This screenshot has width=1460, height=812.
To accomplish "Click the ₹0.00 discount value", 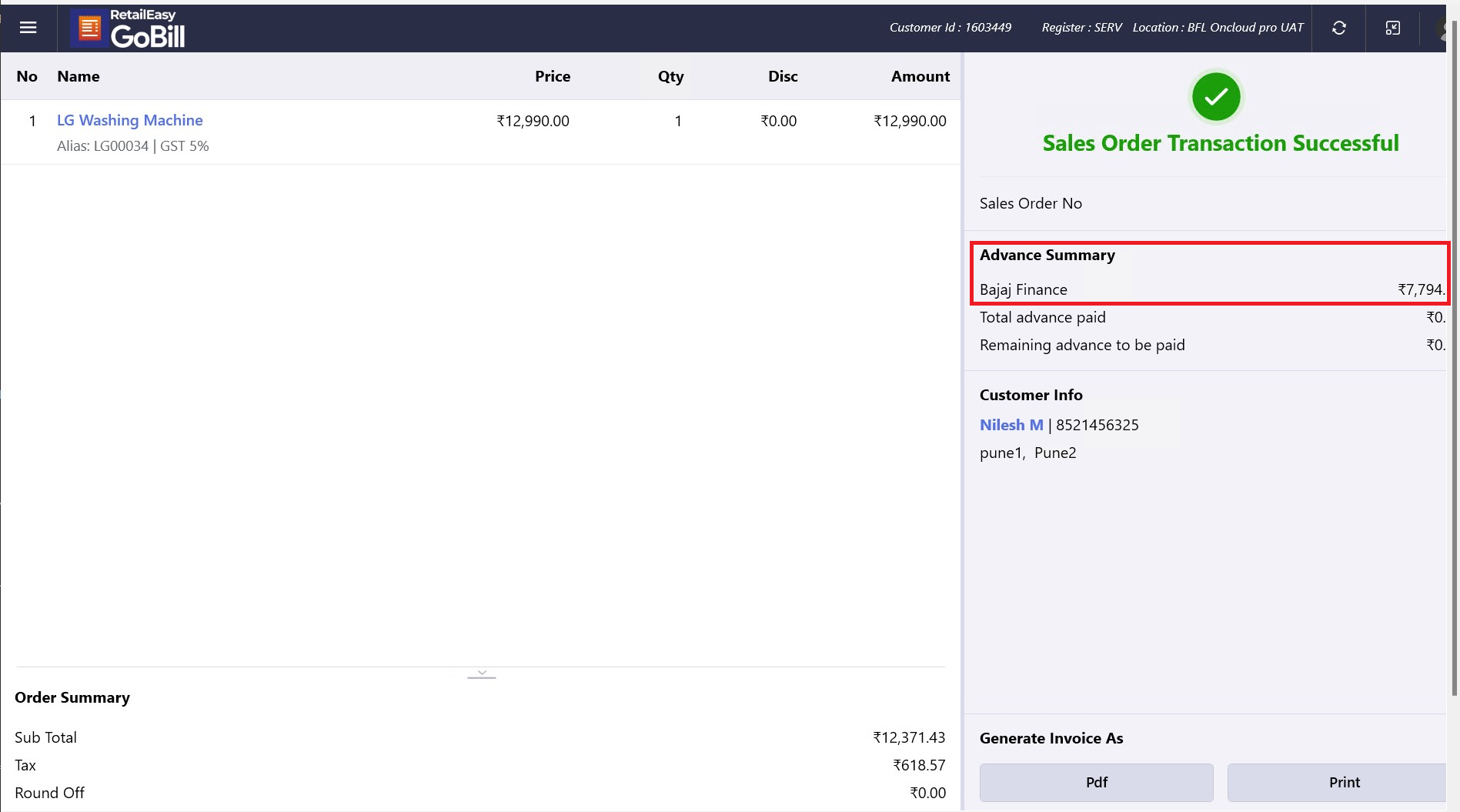I will (x=779, y=121).
